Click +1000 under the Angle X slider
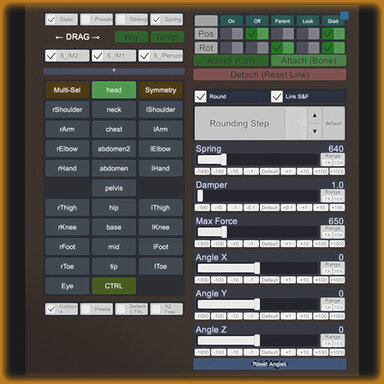 (337, 280)
